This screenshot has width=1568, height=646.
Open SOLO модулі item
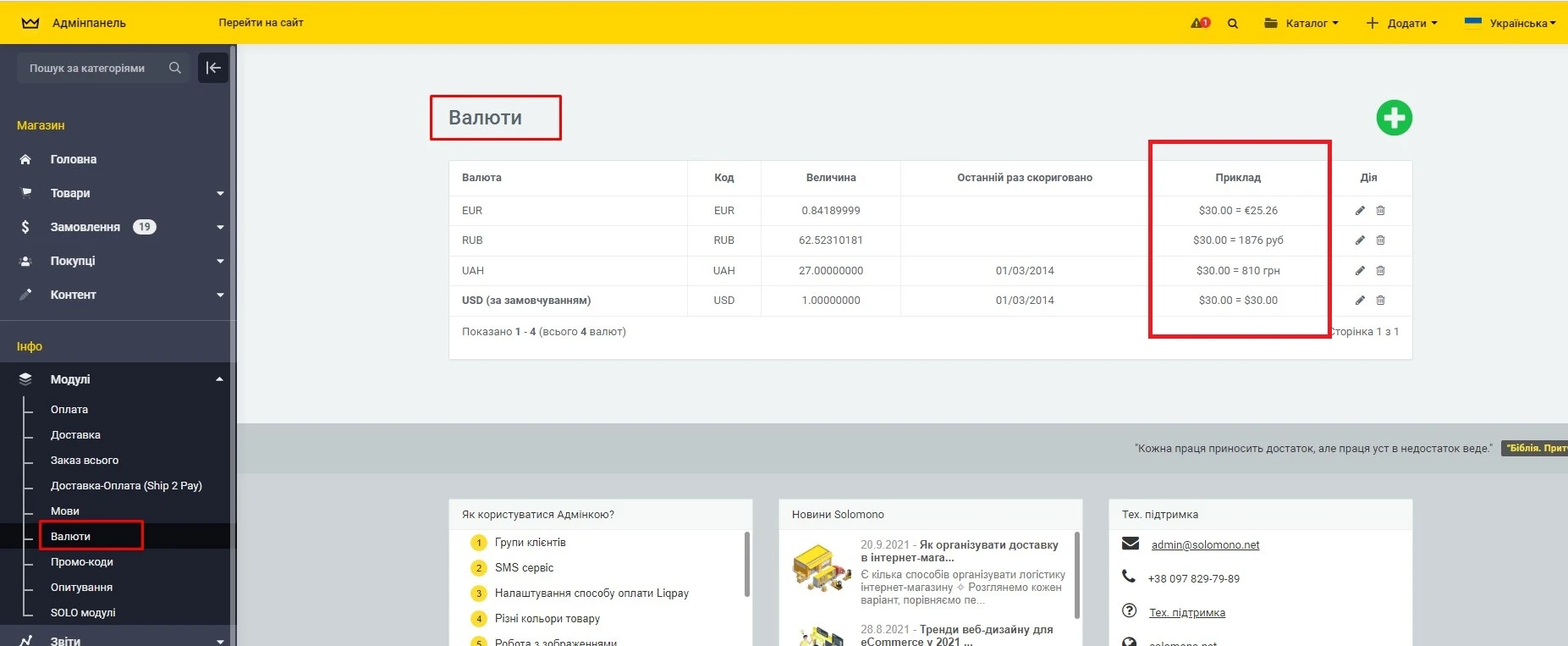(x=83, y=613)
